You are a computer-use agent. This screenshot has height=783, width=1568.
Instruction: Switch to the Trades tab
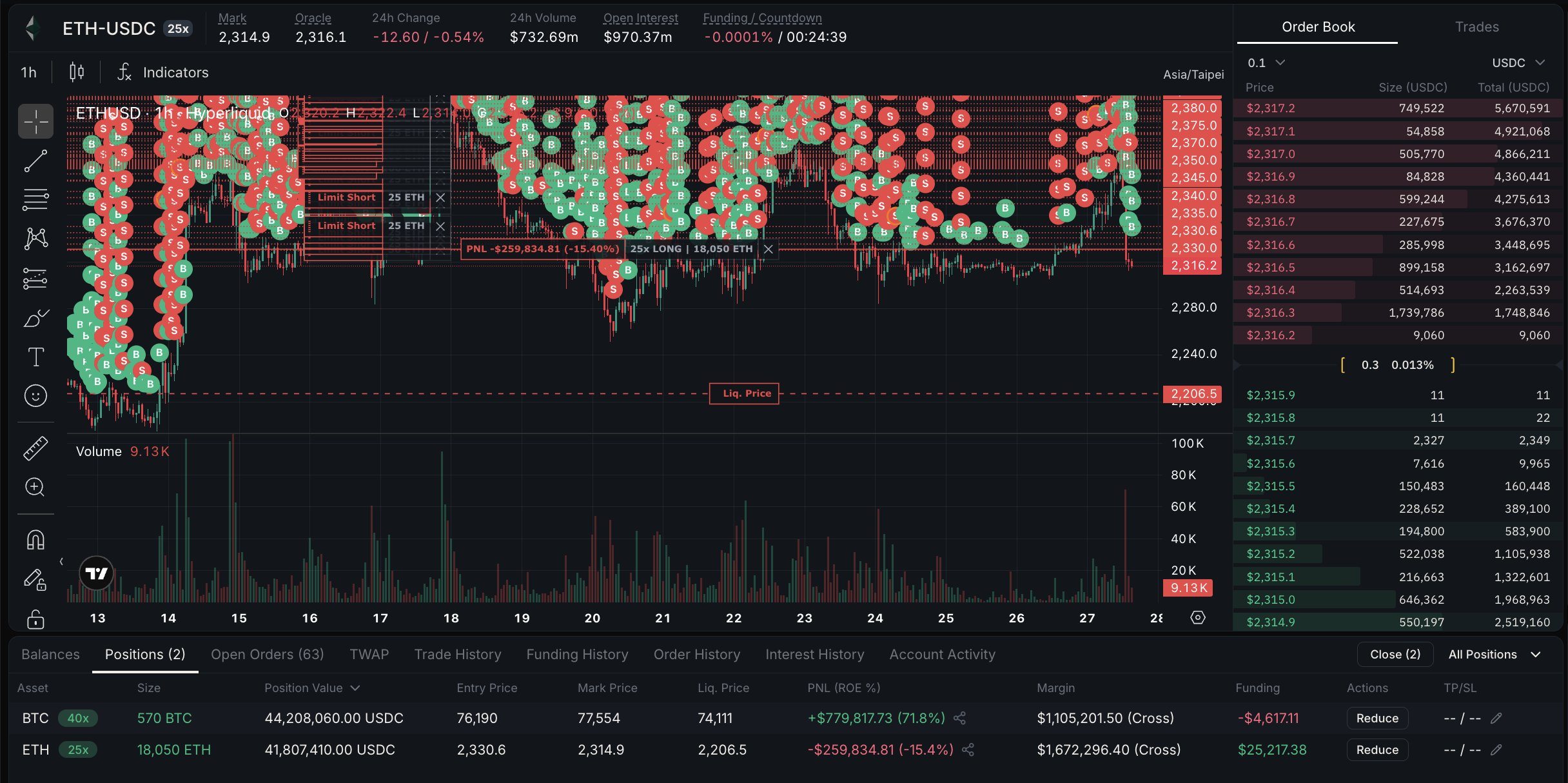[1476, 27]
